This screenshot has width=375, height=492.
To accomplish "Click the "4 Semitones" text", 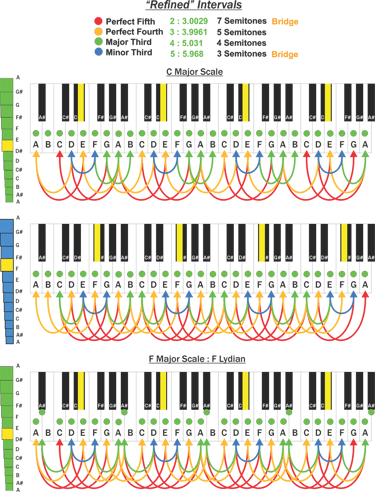I will (x=242, y=43).
